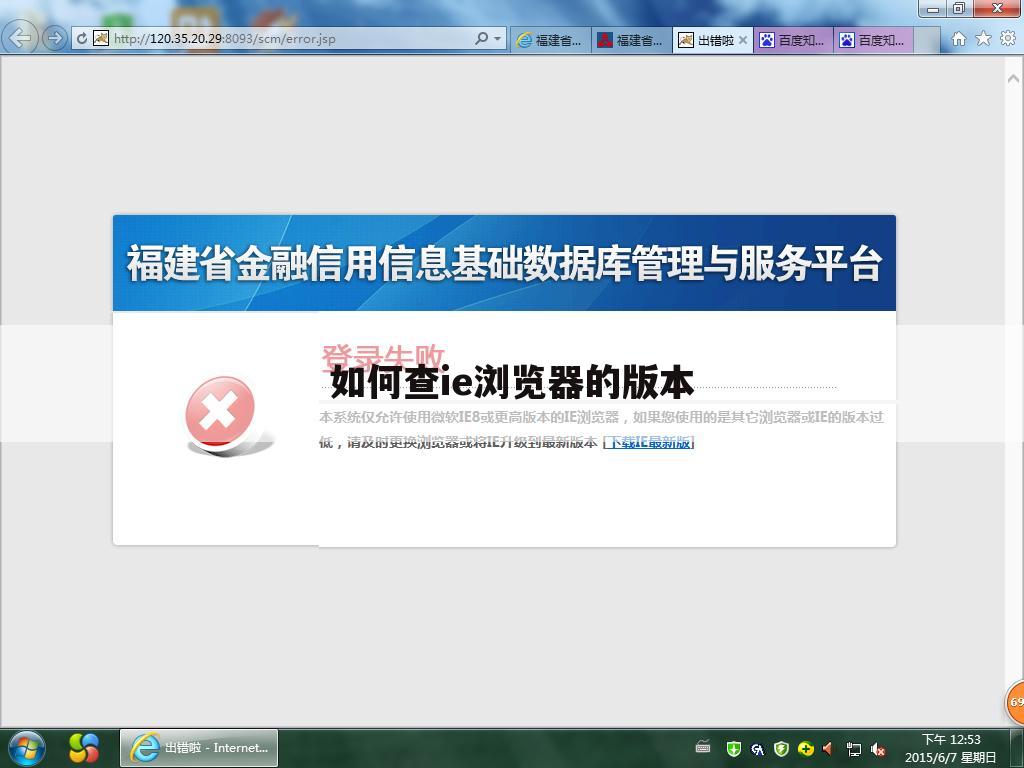Viewport: 1024px width, 768px height.
Task: Click the red error cross icon on the page
Action: tap(222, 411)
